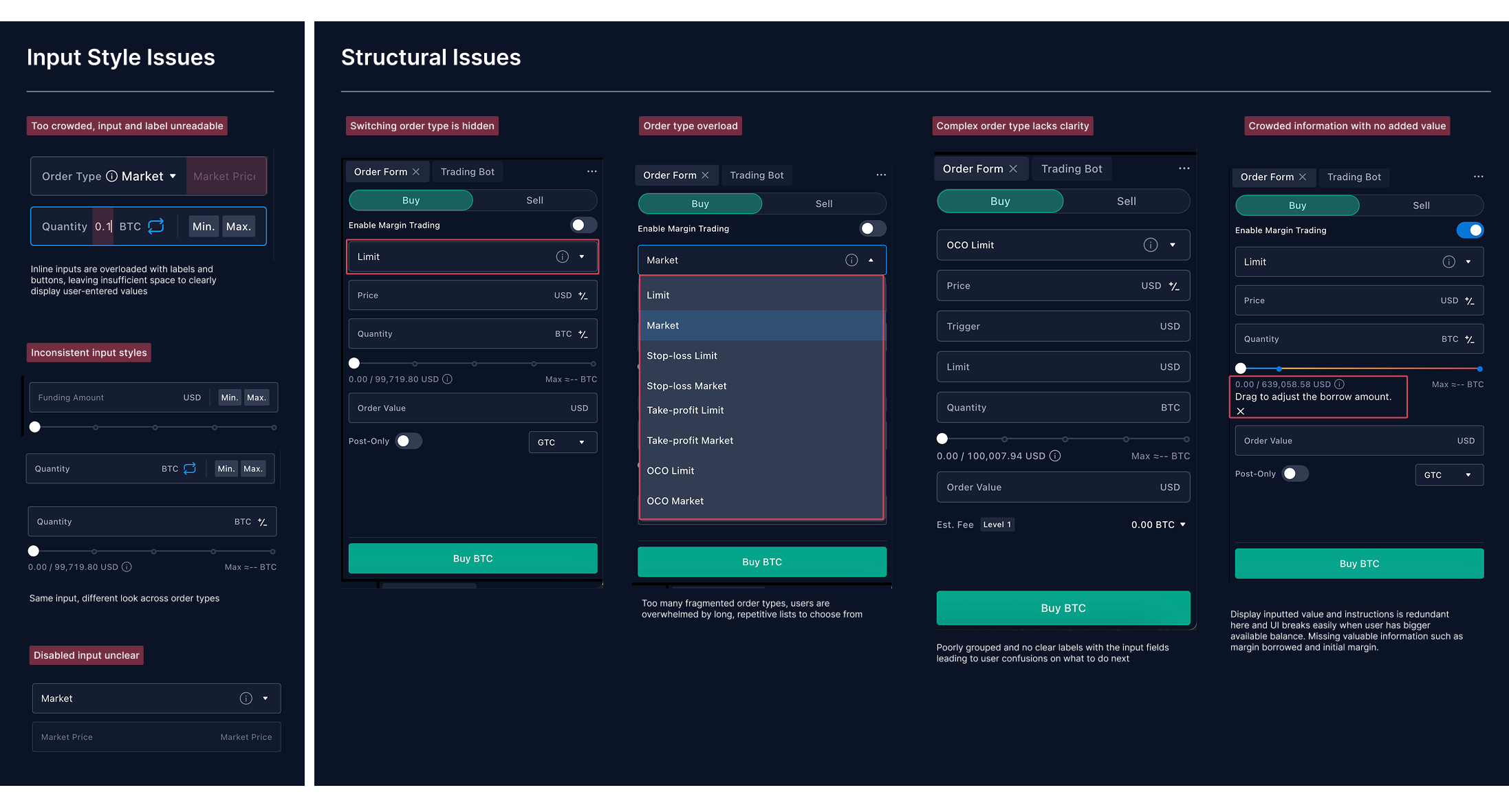Click info icon next to 100,007.94 USD

(x=1055, y=456)
